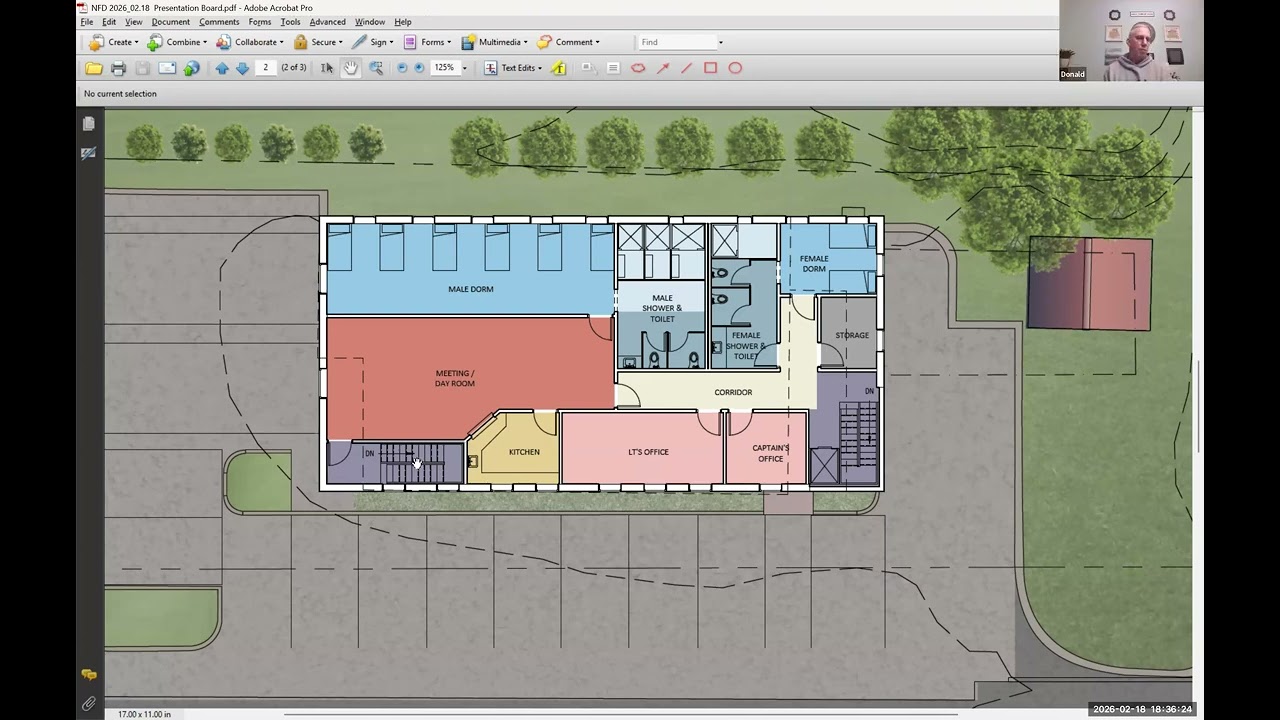
Task: Open the Comments panel icon at bottom left
Action: (89, 675)
